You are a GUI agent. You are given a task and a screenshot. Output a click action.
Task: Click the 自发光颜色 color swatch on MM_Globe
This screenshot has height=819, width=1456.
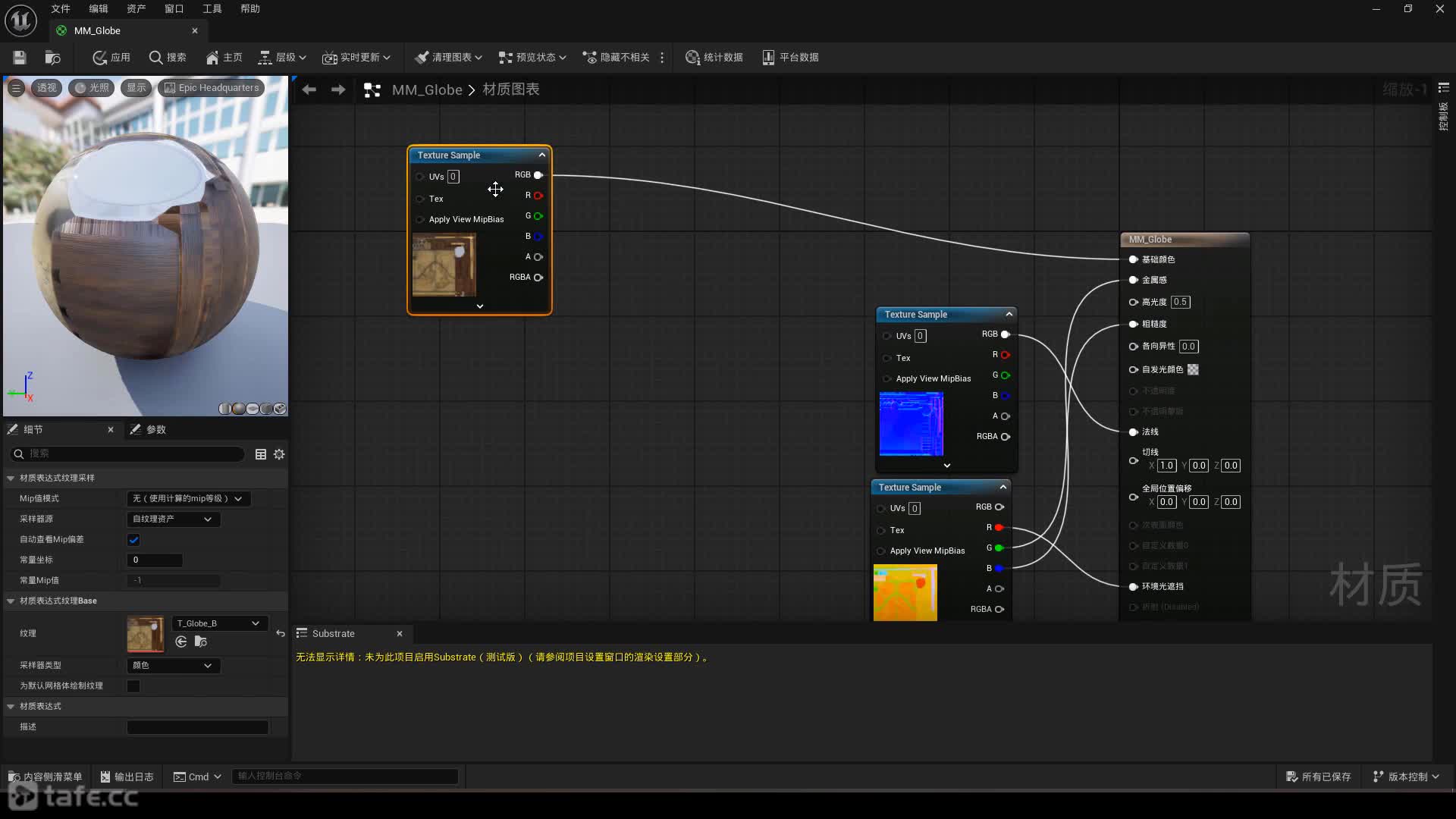(x=1193, y=369)
